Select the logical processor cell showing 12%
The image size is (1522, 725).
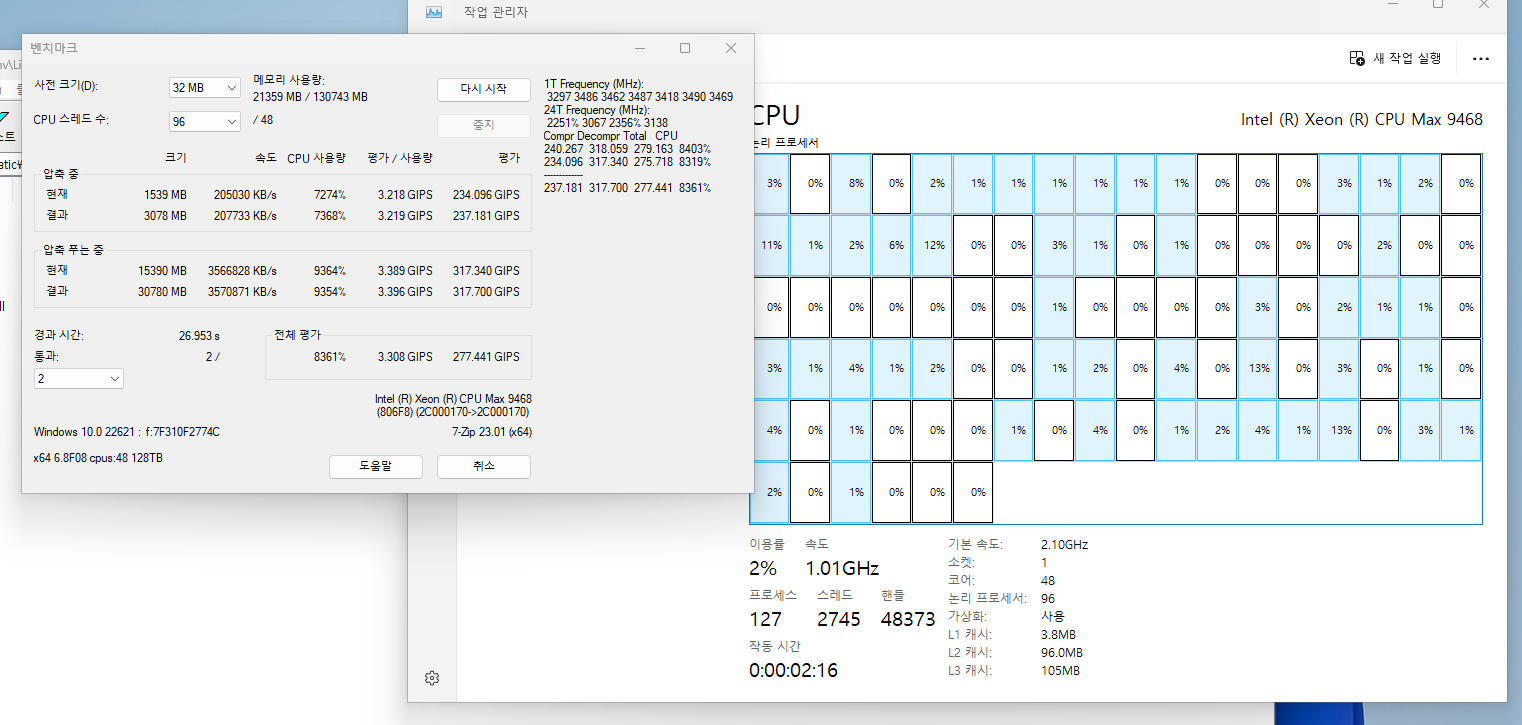tap(932, 245)
